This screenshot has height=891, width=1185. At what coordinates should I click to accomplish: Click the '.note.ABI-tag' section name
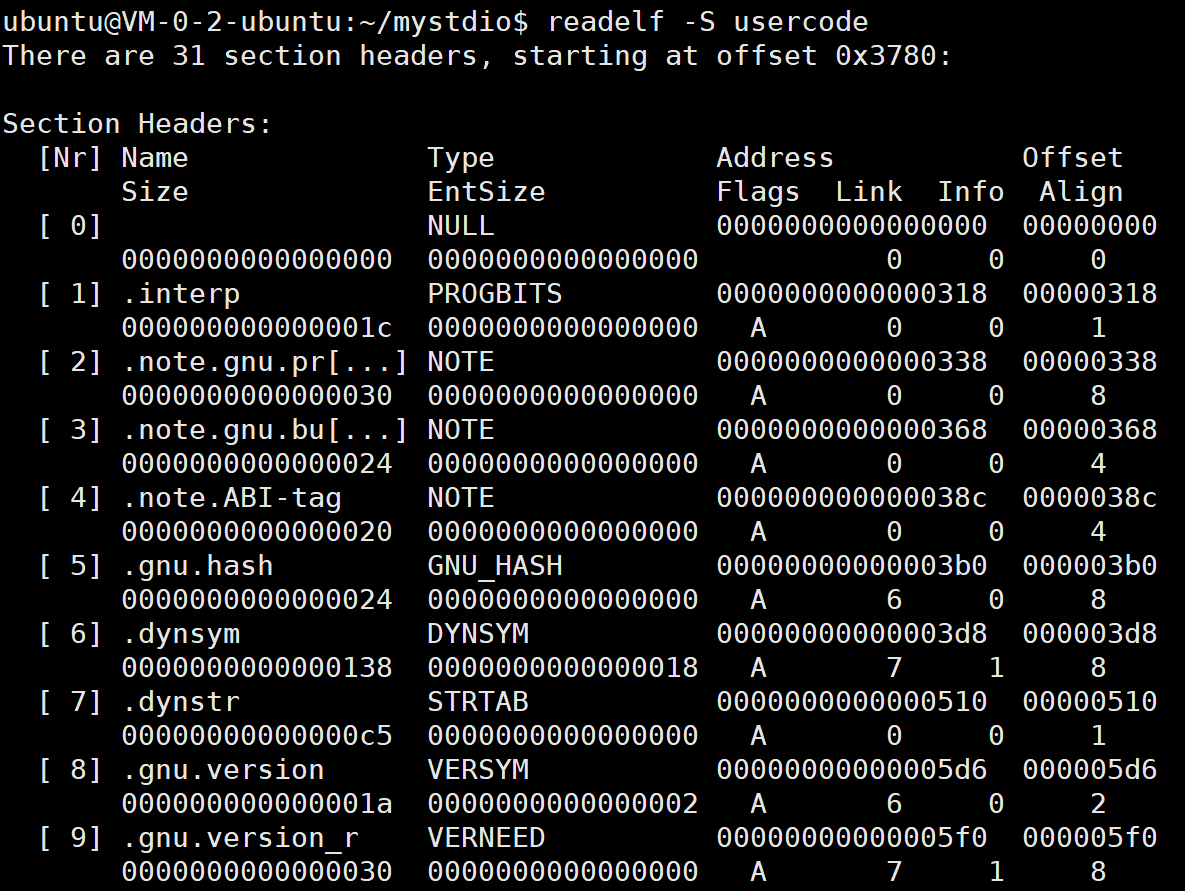click(x=231, y=498)
